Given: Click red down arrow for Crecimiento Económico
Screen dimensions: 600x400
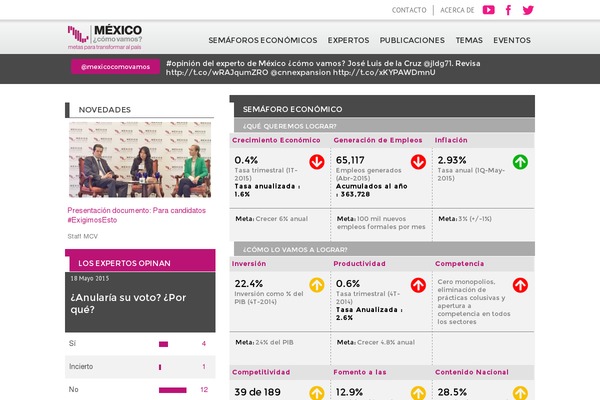Looking at the screenshot, I should tap(317, 162).
